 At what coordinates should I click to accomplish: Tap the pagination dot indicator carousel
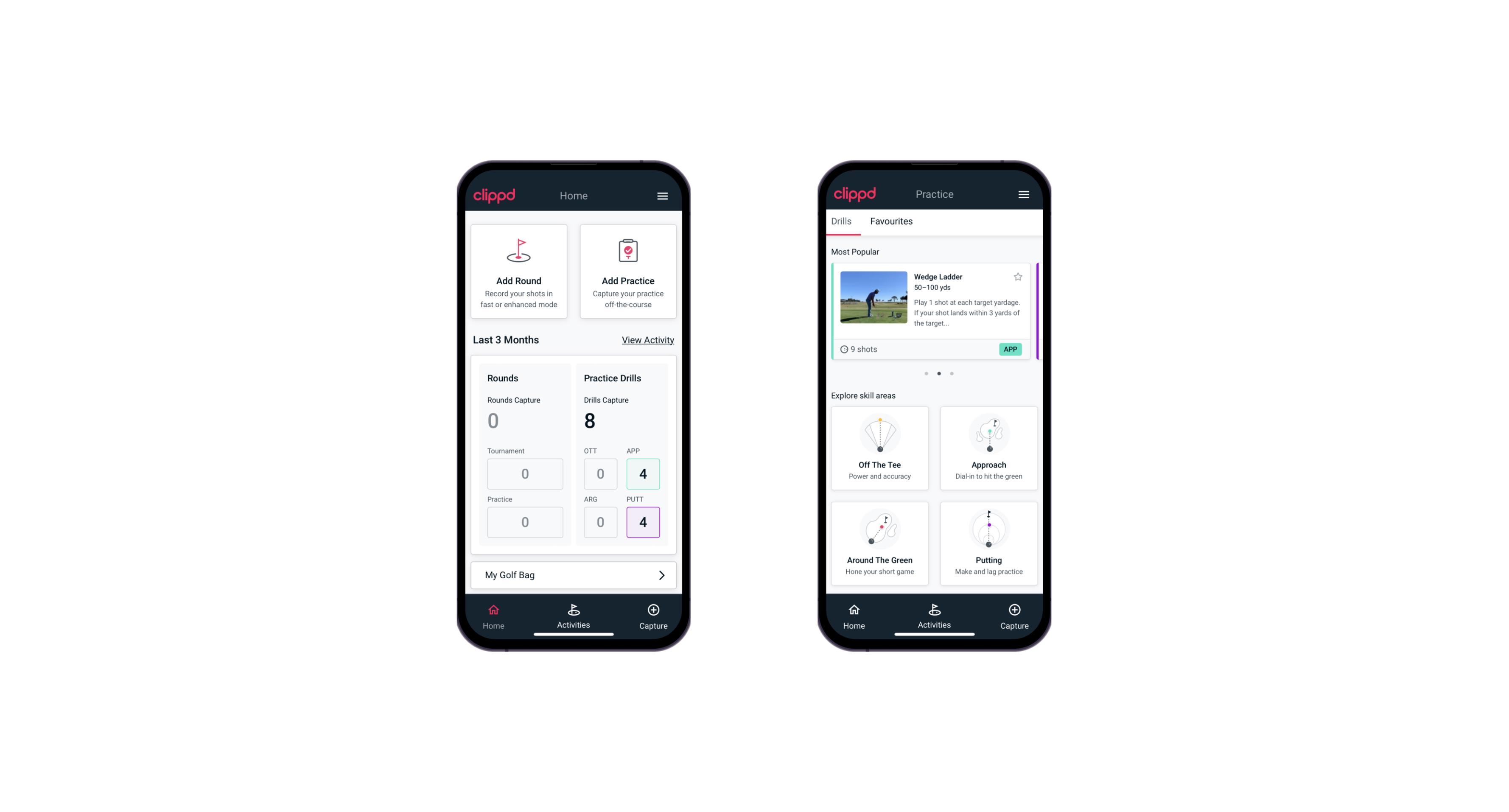[x=938, y=373]
